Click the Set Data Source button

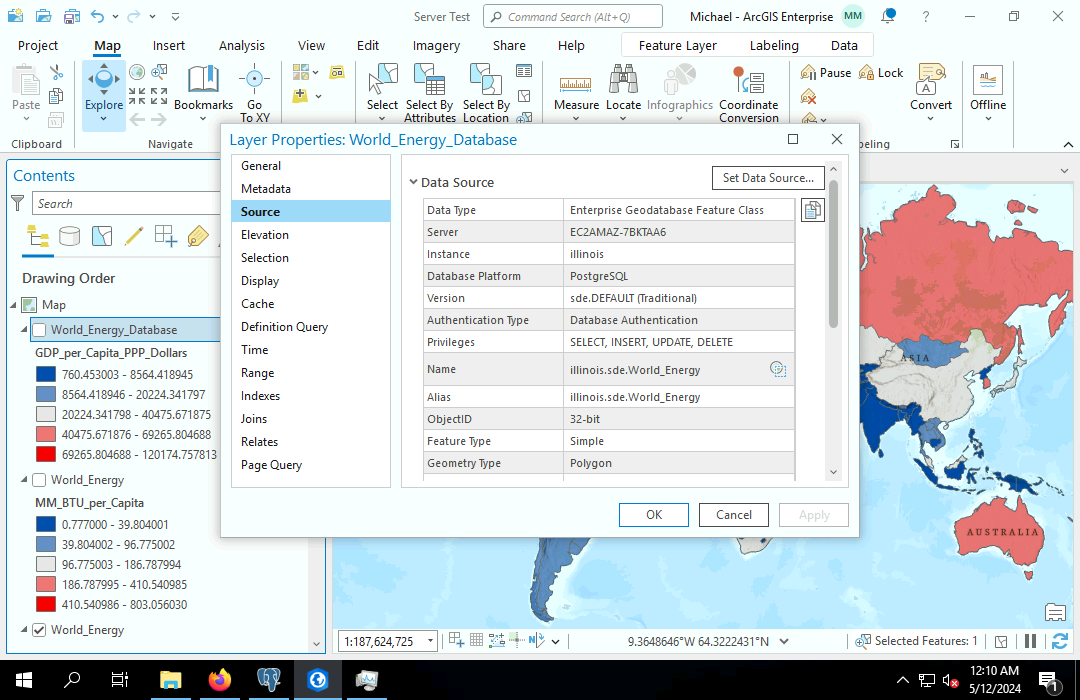tap(767, 178)
